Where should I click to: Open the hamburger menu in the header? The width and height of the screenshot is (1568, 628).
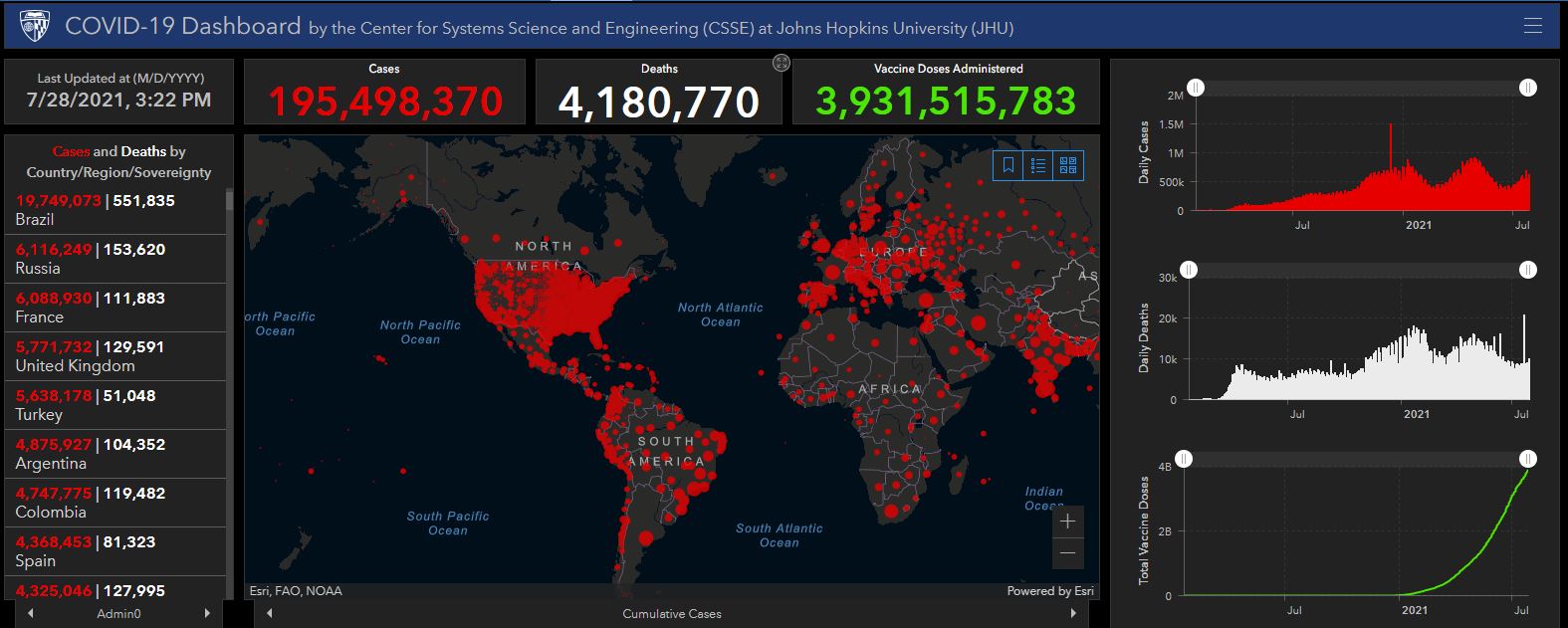point(1532,26)
